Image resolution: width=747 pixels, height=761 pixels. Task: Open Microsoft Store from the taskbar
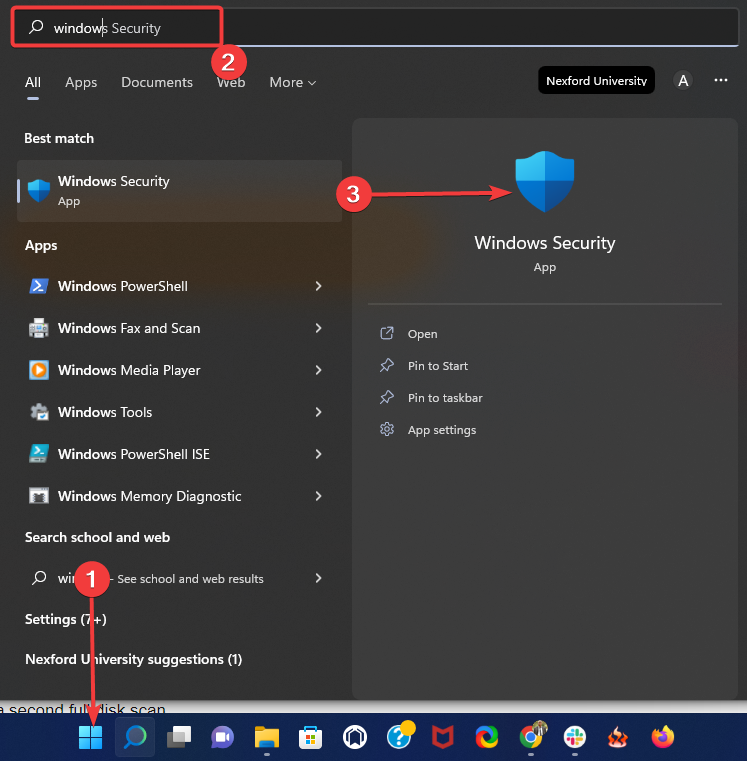click(x=311, y=737)
